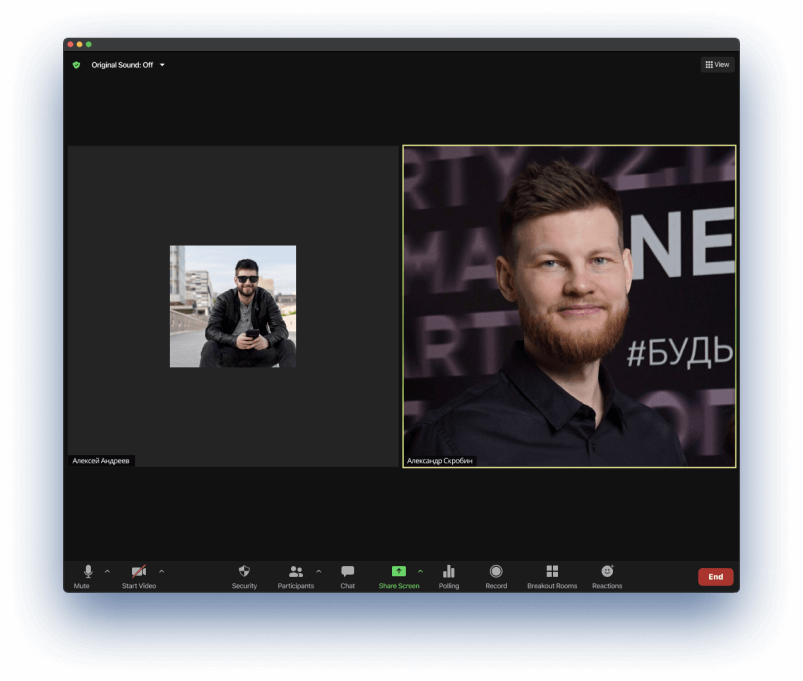Image resolution: width=803 pixels, height=681 pixels.
Task: Click Алексей Андреев profile picture
Action: pos(233,306)
